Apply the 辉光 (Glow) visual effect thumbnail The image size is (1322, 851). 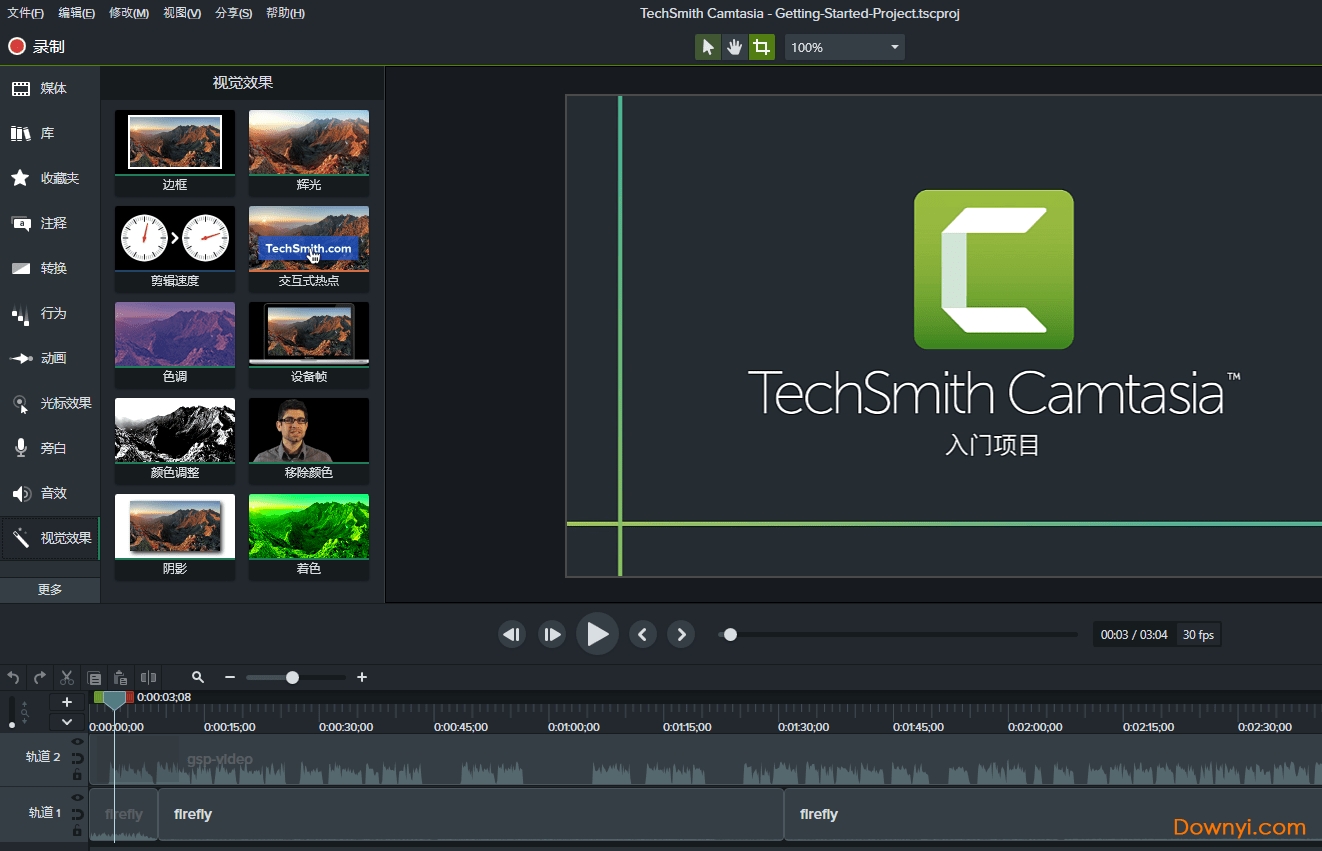[x=308, y=141]
